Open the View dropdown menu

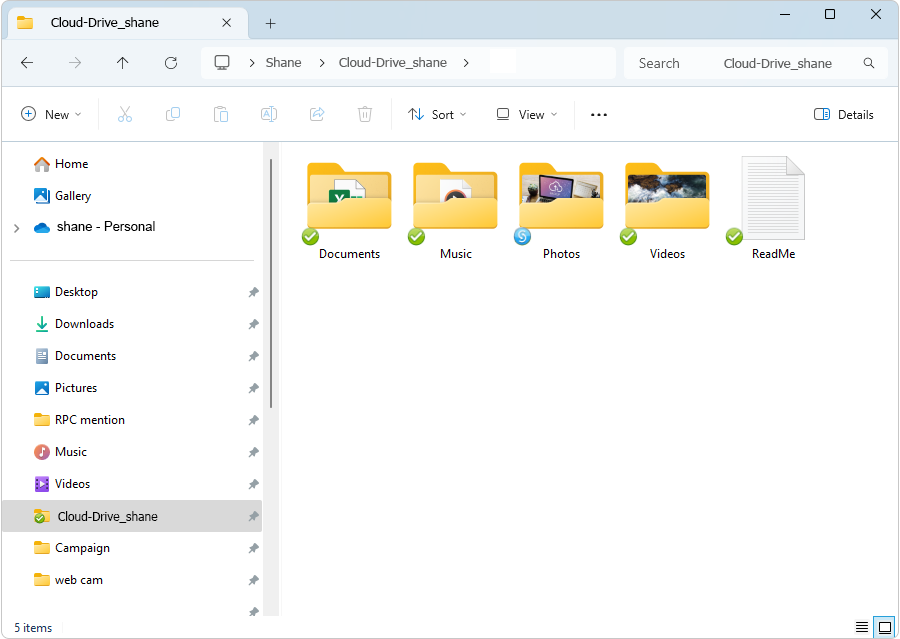click(x=526, y=114)
